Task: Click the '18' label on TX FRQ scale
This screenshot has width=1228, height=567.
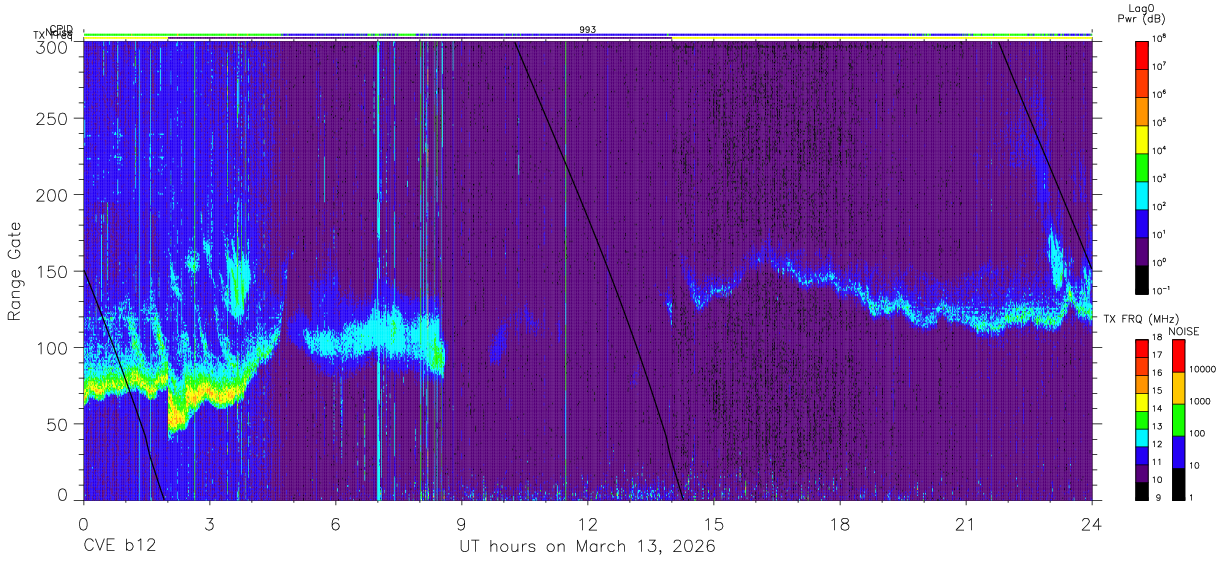Action: [1158, 338]
